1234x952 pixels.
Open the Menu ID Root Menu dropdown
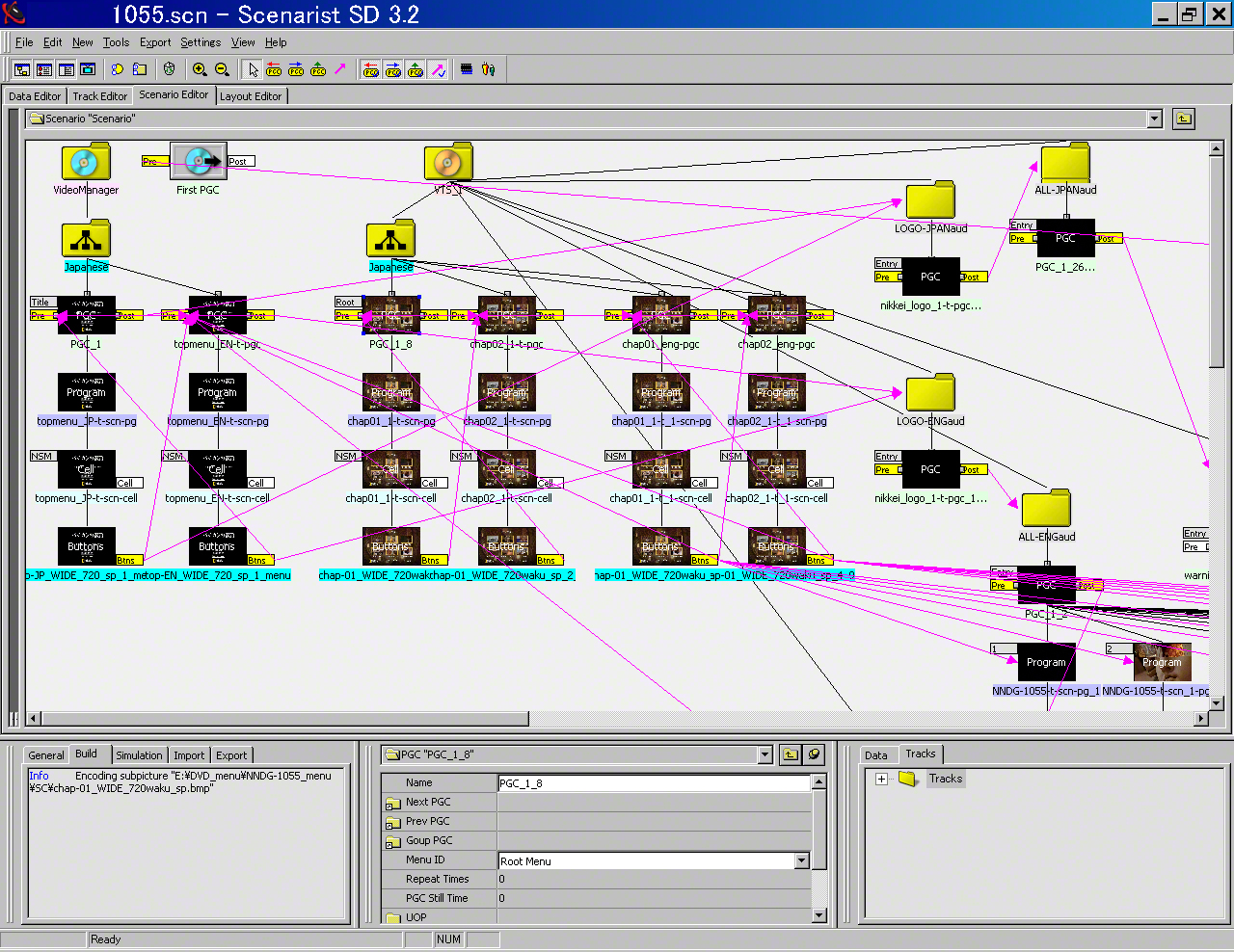[x=801, y=860]
